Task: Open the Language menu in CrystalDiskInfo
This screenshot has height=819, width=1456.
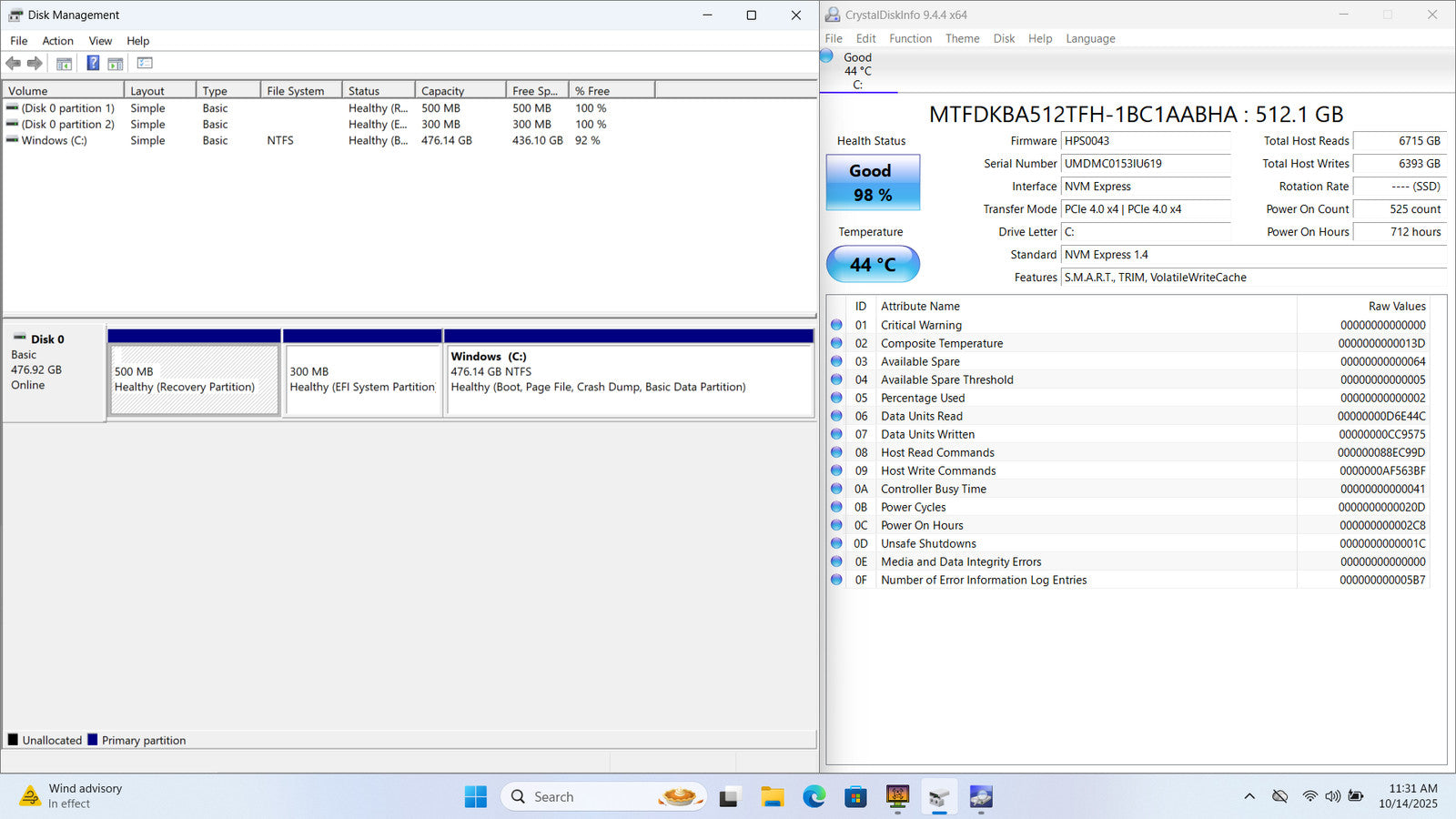Action: click(1089, 38)
